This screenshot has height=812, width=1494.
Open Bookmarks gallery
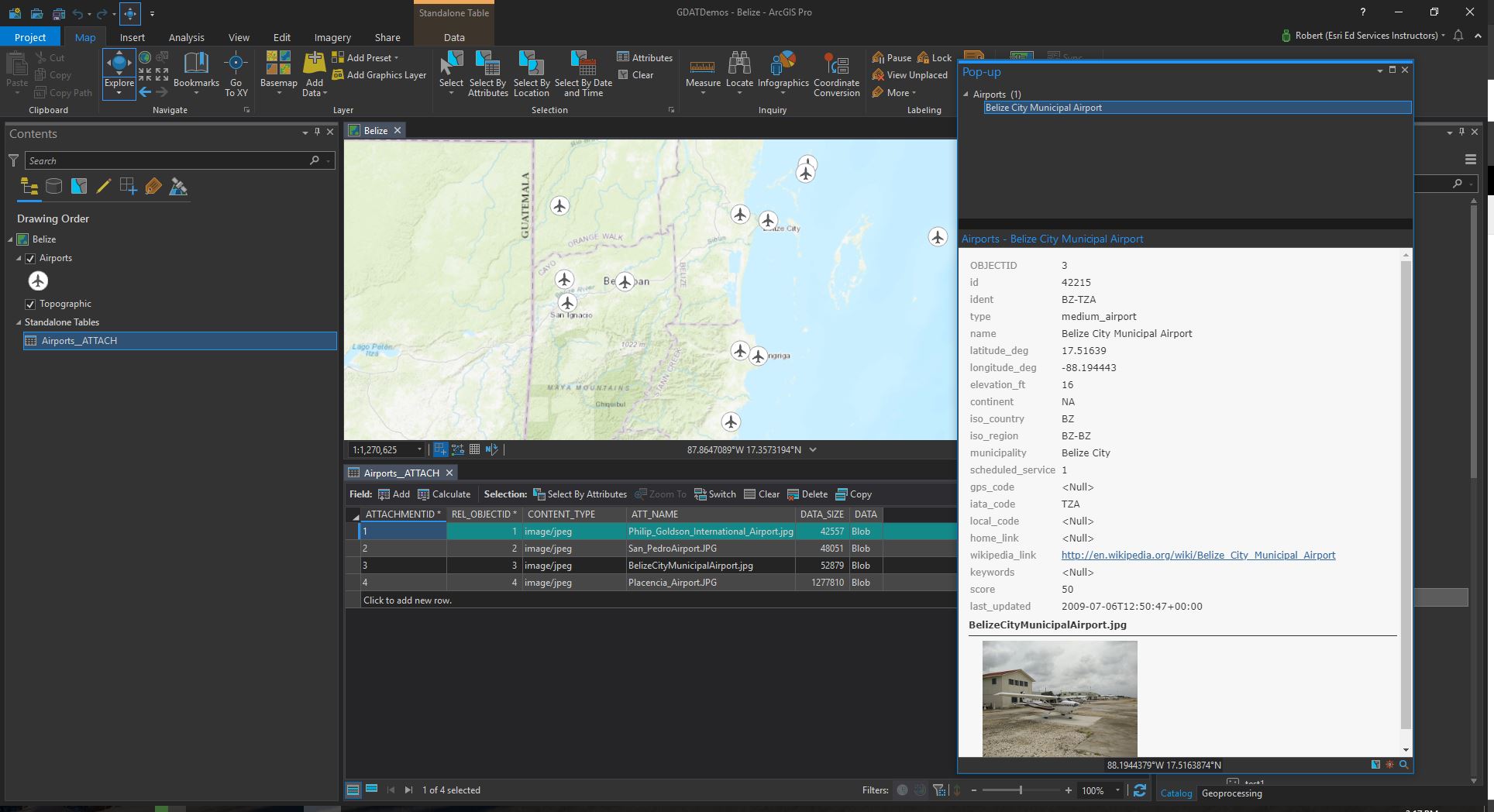pyautogui.click(x=197, y=74)
